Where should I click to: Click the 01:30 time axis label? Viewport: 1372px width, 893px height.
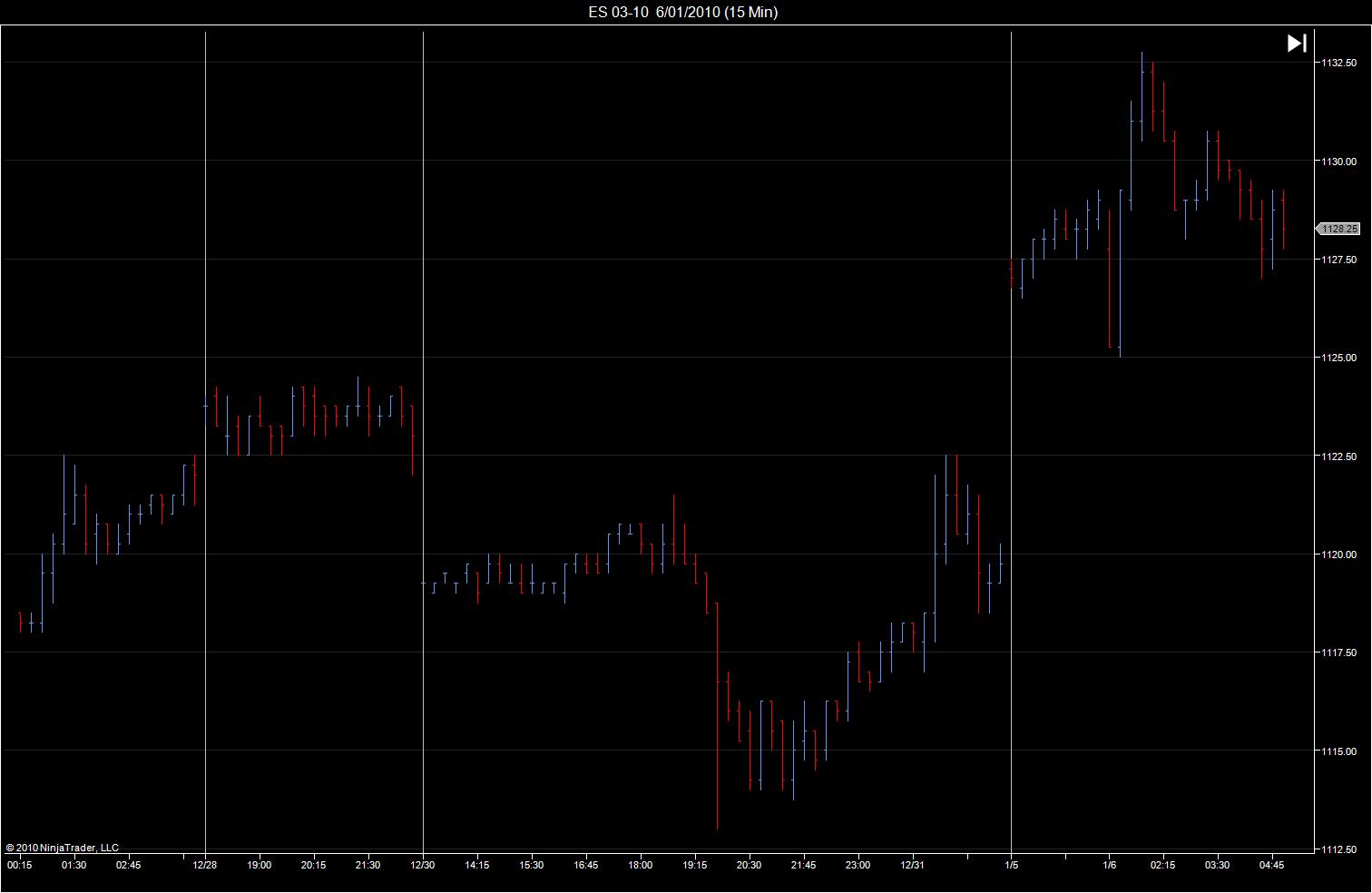(73, 865)
